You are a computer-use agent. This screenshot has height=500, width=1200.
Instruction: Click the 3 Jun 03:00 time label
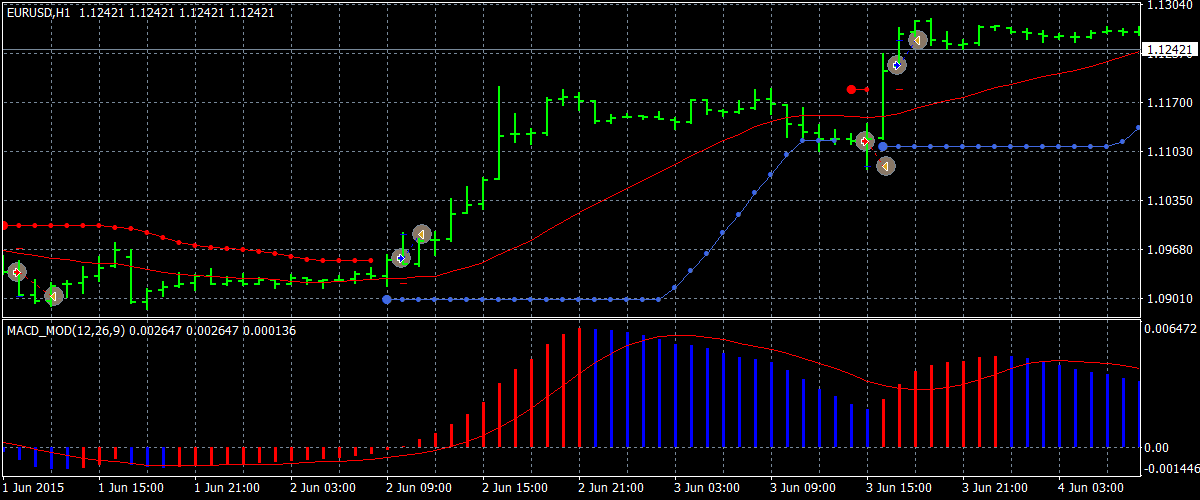[x=708, y=488]
